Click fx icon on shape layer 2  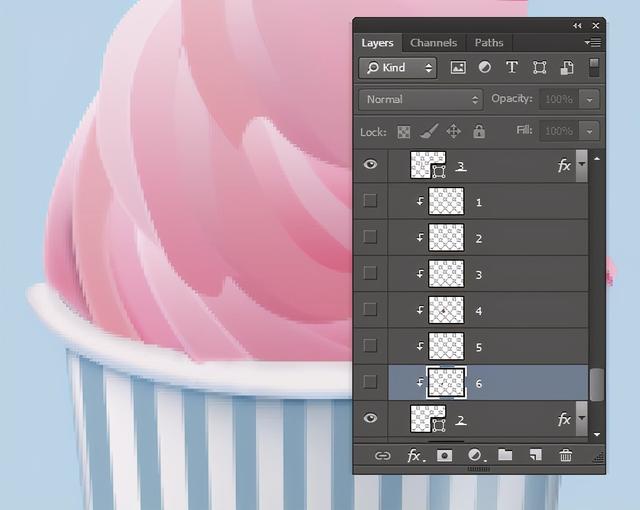coord(564,419)
